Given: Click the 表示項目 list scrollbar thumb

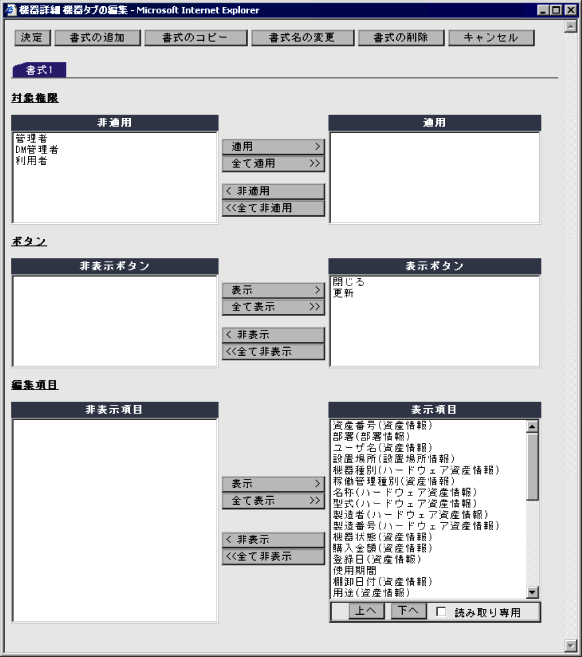Looking at the screenshot, I should click(x=532, y=466).
